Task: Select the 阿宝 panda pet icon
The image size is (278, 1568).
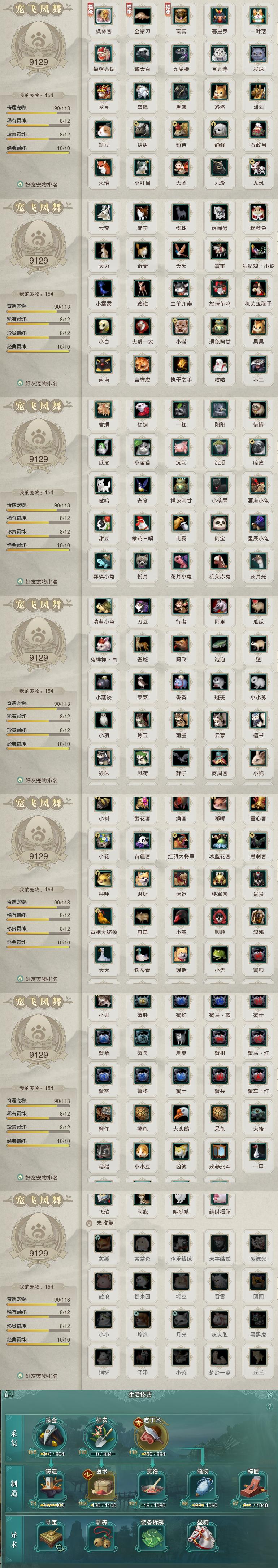Action: 220,524
